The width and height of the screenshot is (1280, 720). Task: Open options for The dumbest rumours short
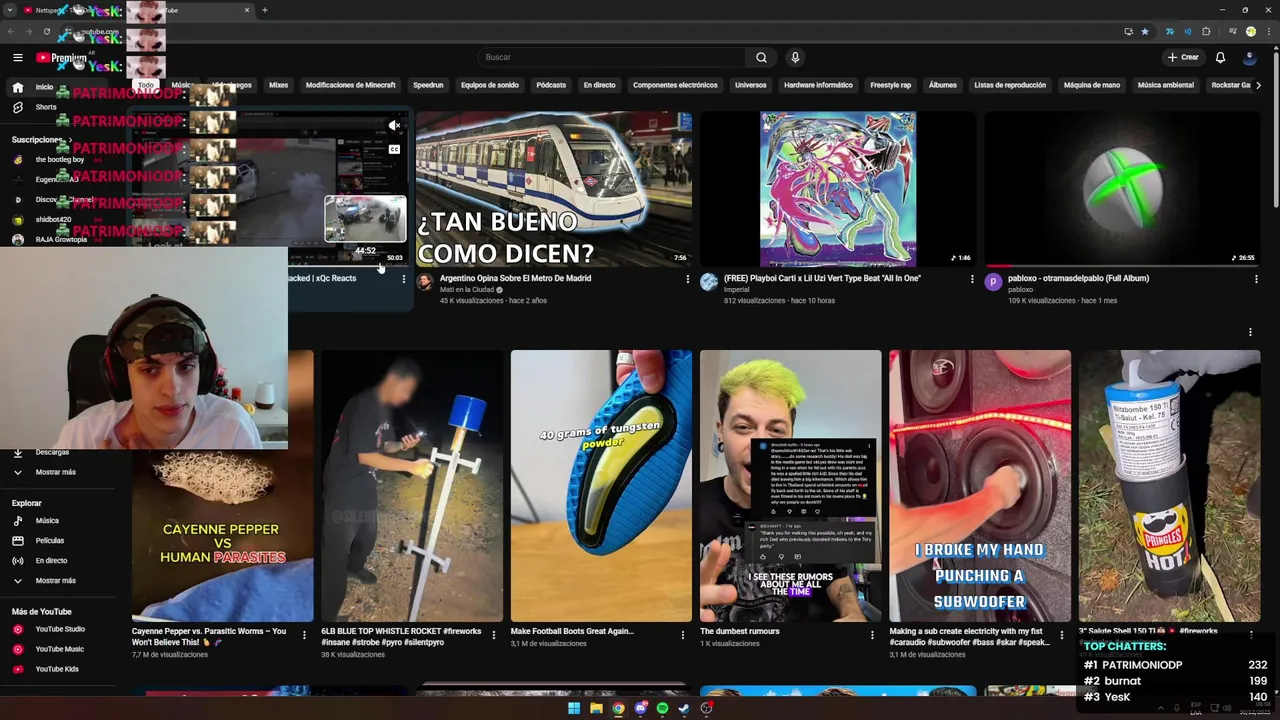point(872,635)
